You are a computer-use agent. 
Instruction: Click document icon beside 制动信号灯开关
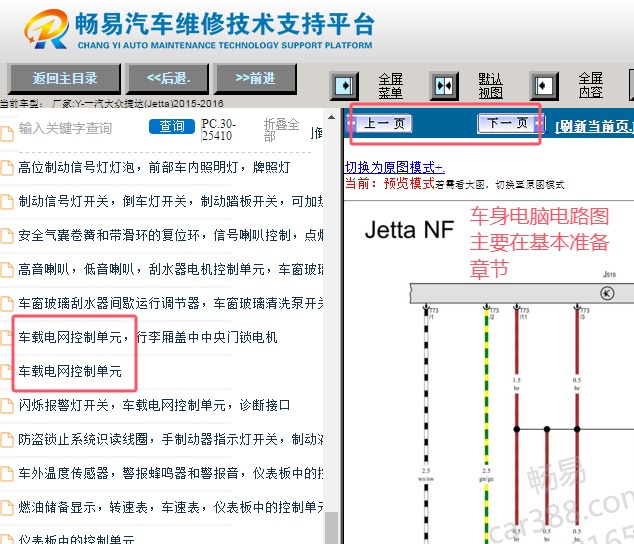pyautogui.click(x=7, y=202)
